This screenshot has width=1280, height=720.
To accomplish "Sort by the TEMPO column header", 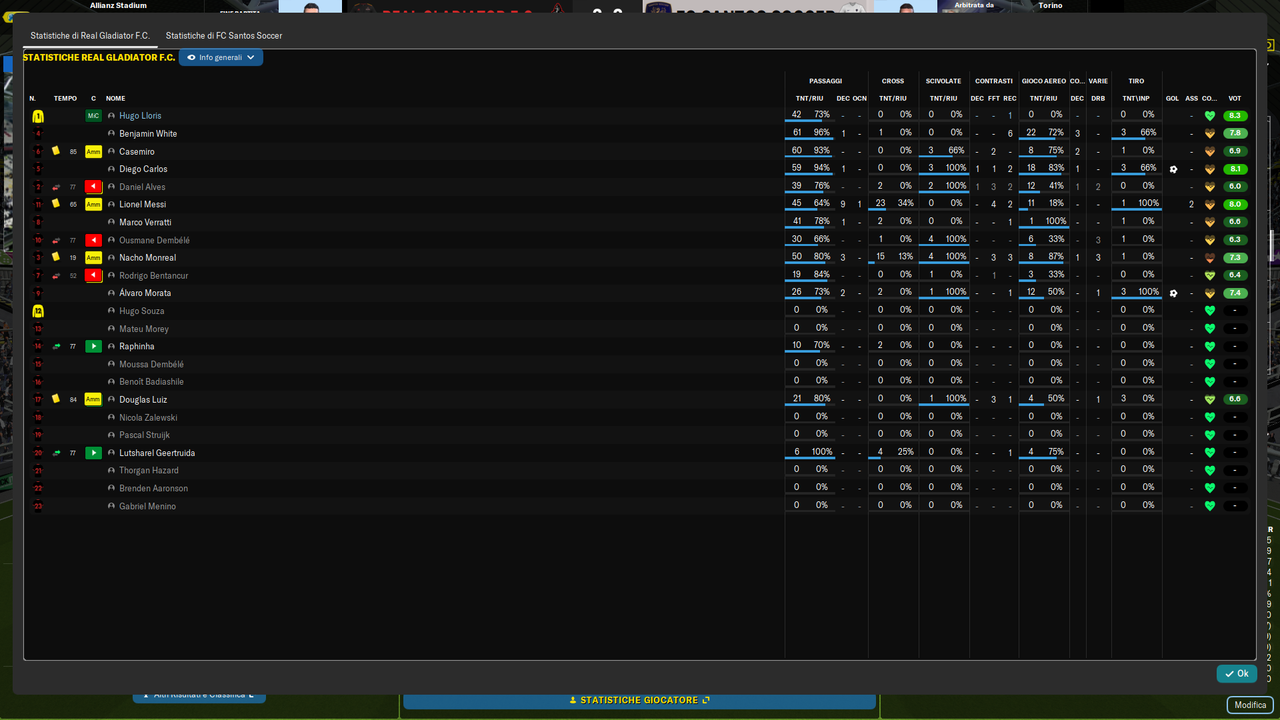I will pos(65,98).
